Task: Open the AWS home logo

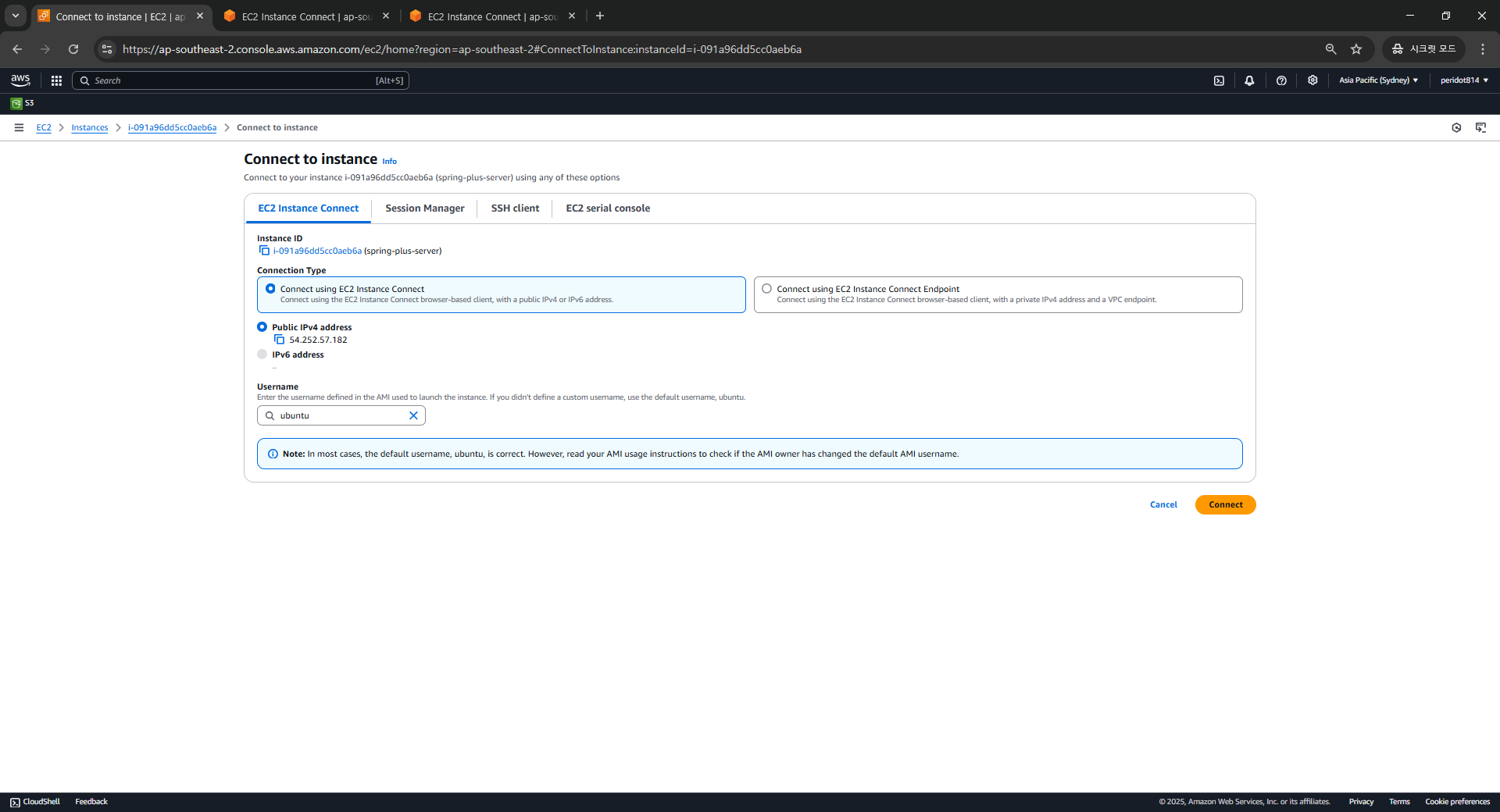Action: [20, 80]
